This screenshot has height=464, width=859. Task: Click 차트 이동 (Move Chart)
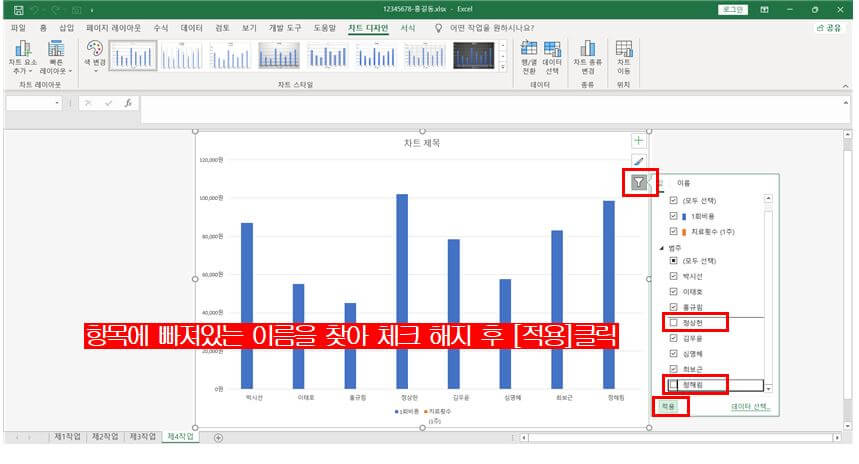[623, 57]
